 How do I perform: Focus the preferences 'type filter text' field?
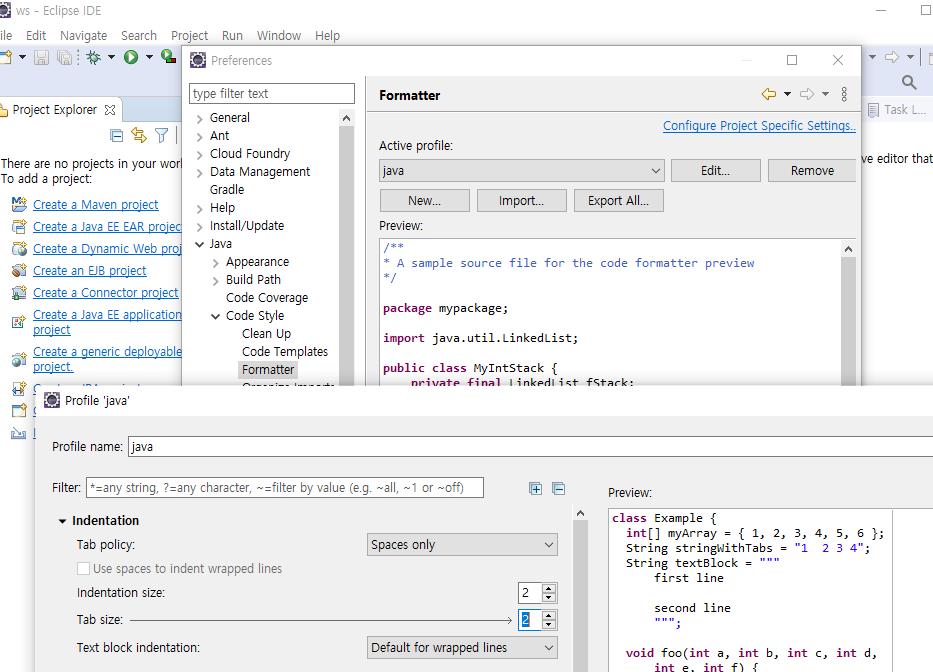272,94
